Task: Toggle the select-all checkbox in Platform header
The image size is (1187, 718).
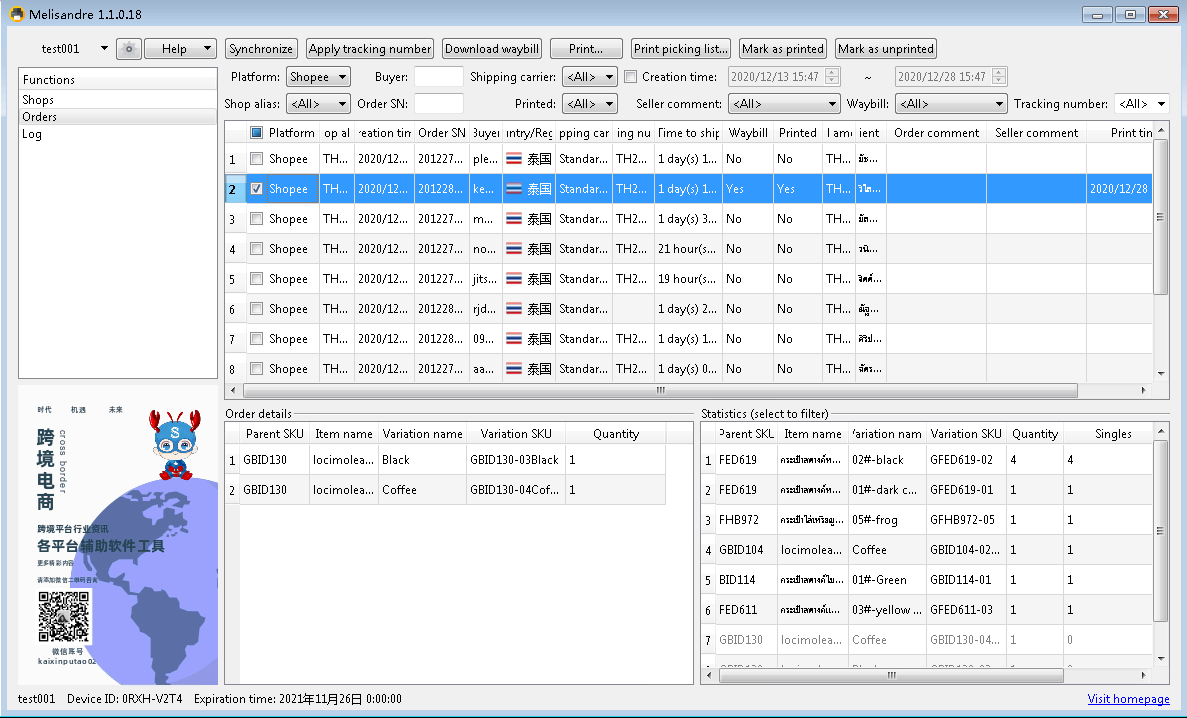Action: pos(257,133)
